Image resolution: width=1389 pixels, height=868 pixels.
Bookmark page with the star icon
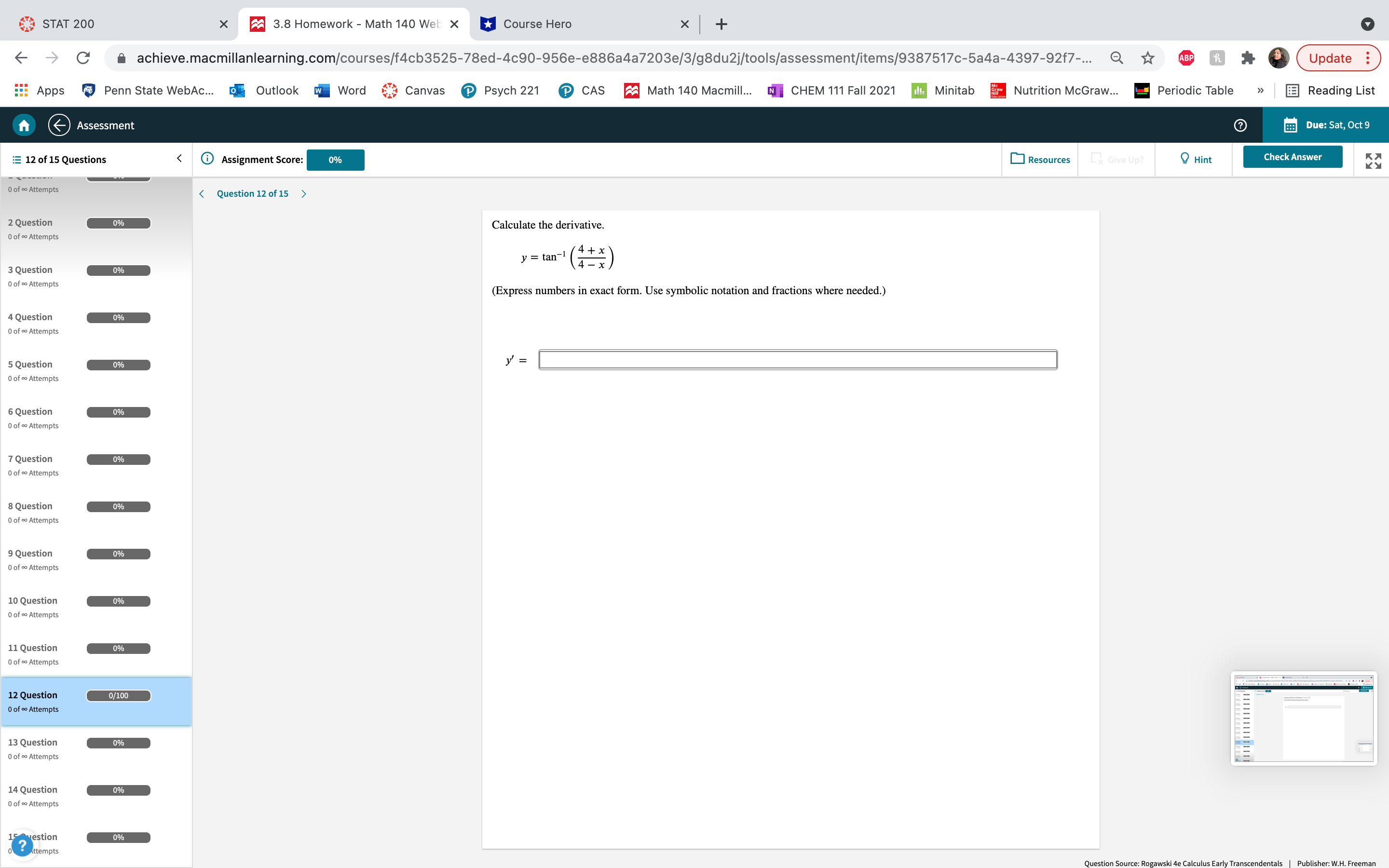1147,58
